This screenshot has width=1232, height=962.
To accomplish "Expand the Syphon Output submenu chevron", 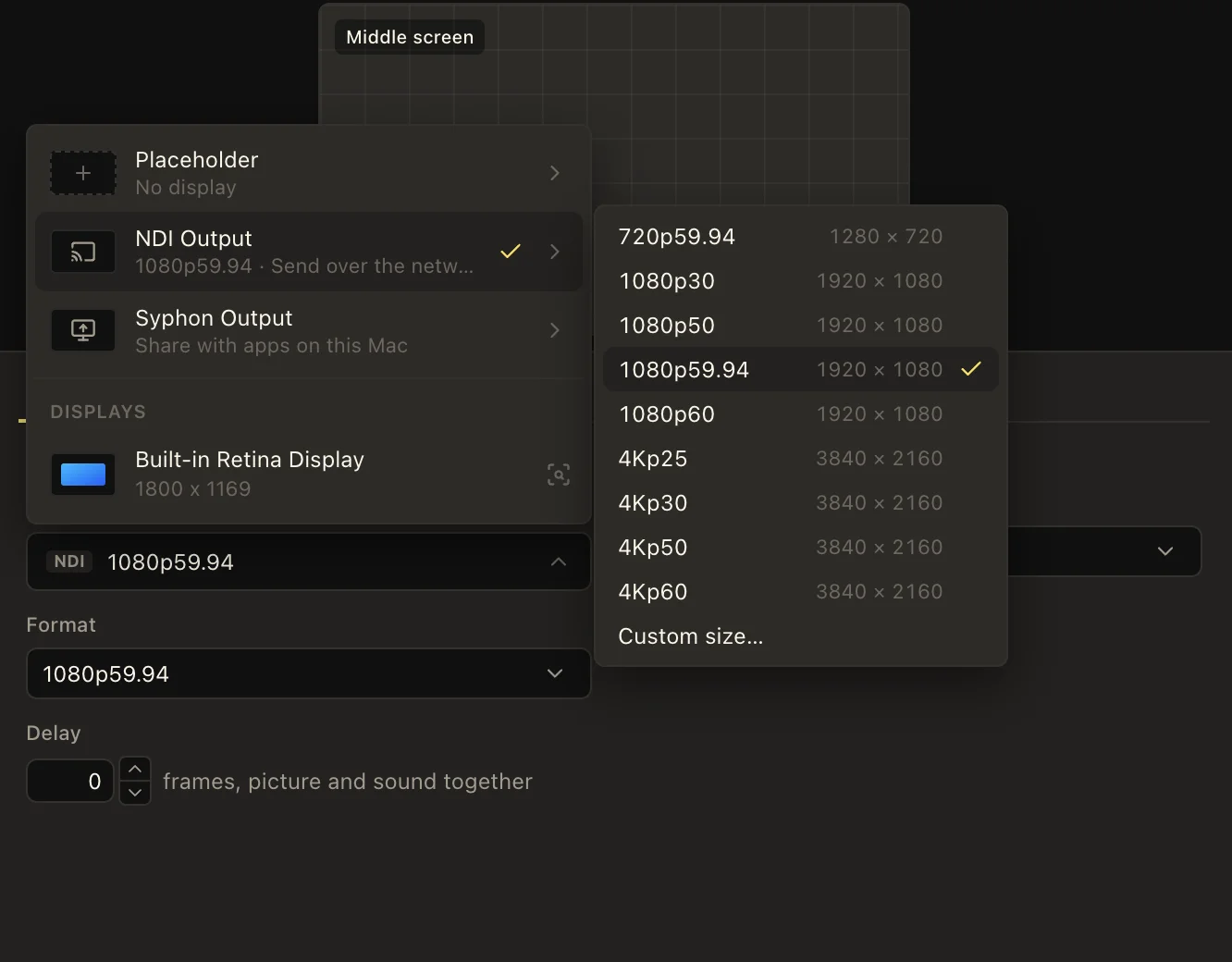I will click(x=555, y=330).
